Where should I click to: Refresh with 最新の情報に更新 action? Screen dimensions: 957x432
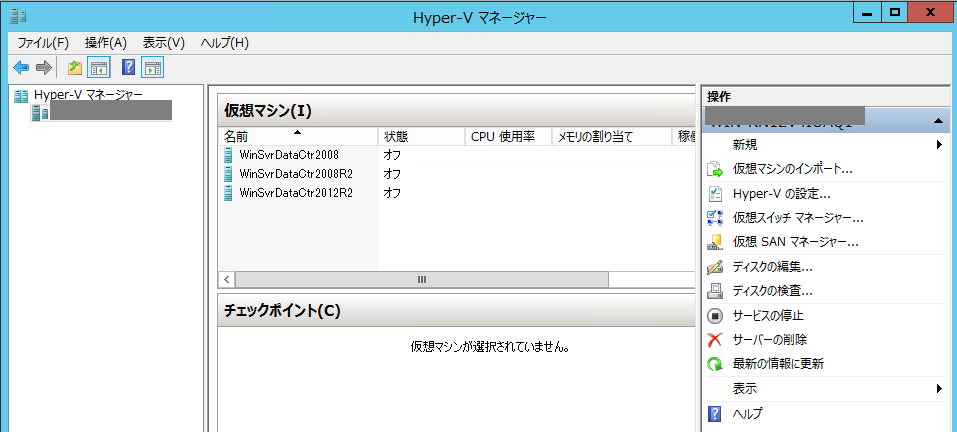pyautogui.click(x=778, y=364)
